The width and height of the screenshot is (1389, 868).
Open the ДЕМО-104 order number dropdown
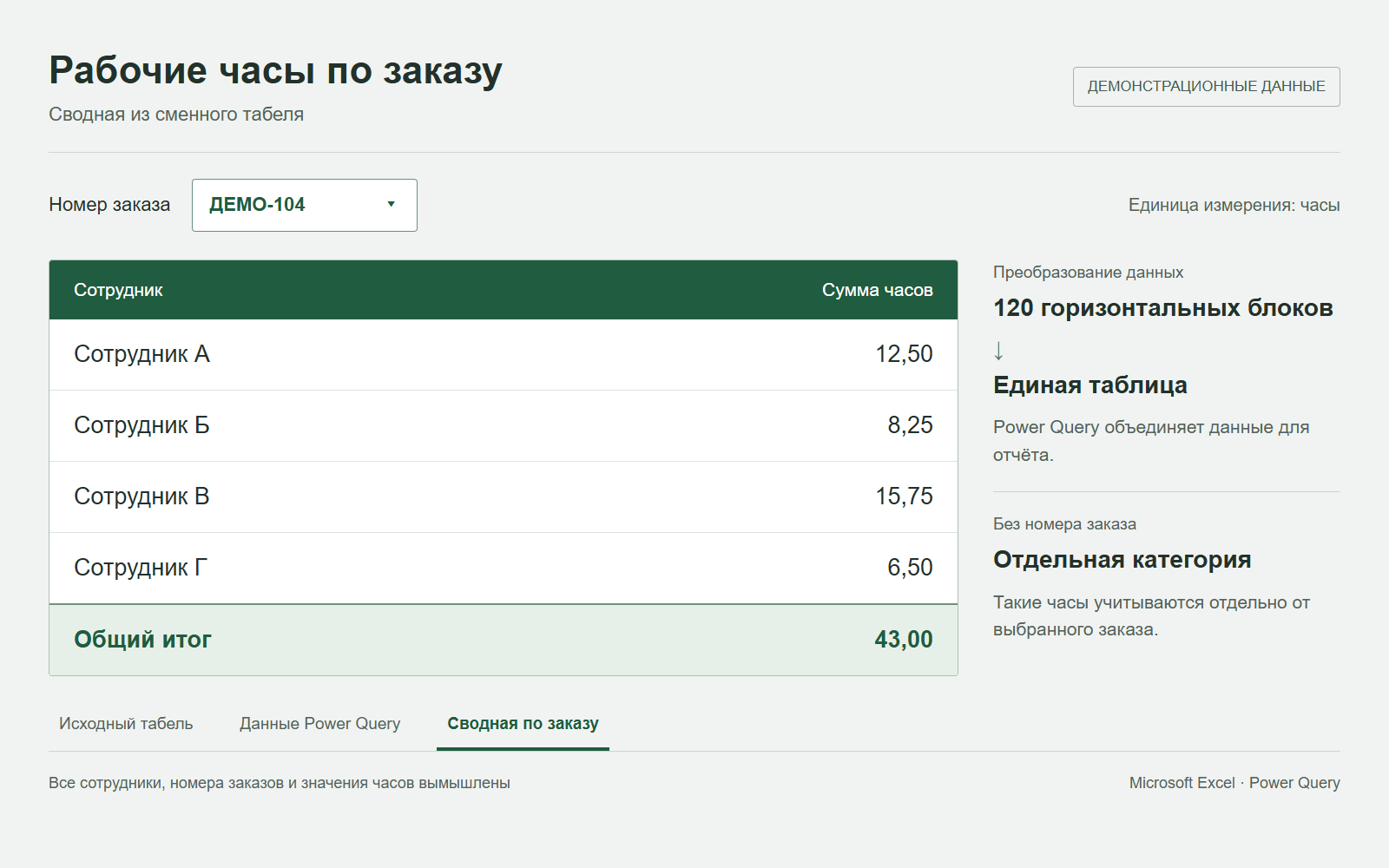tap(304, 205)
